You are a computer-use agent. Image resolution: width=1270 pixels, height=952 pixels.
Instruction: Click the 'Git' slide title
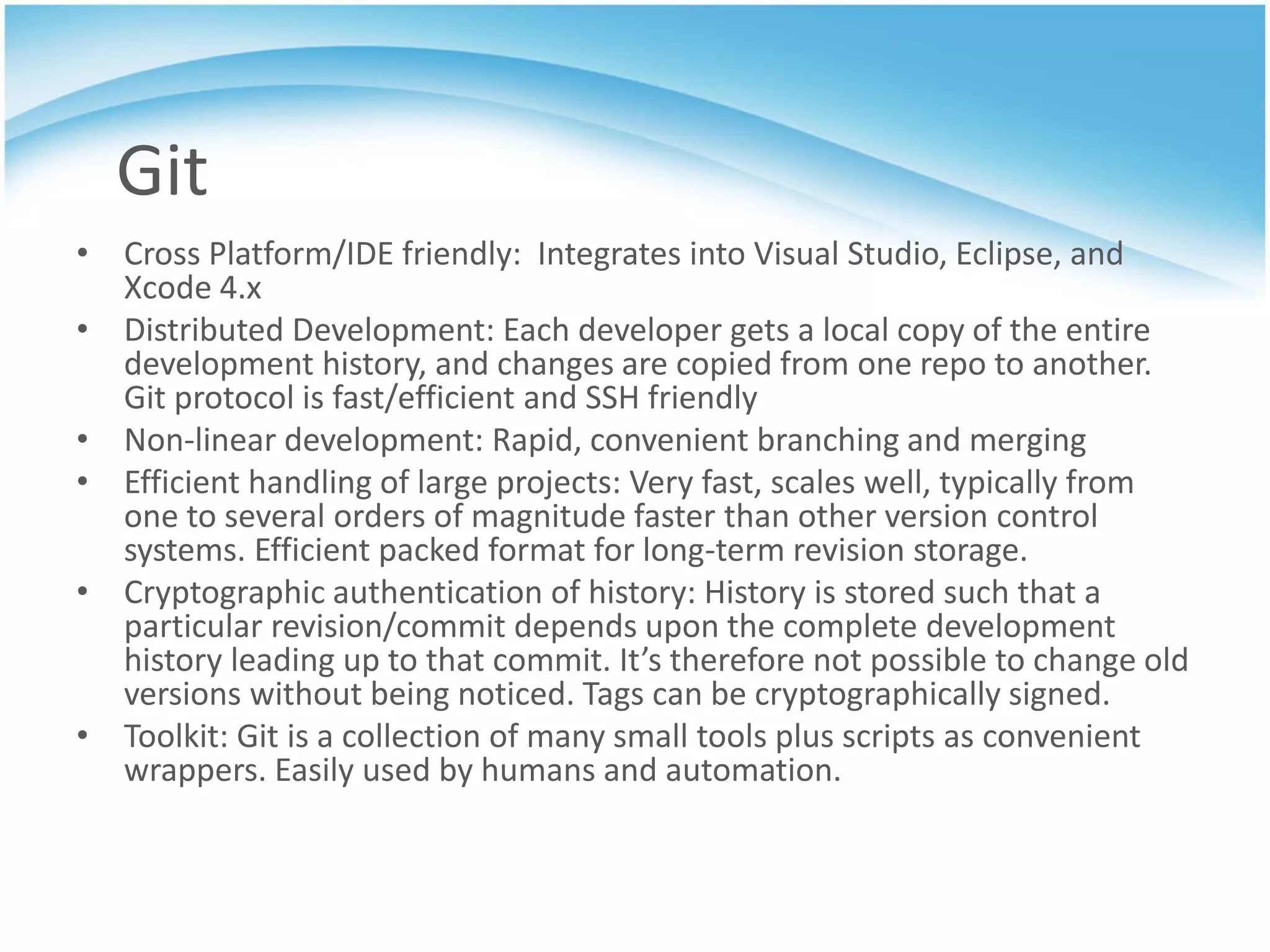[x=162, y=171]
